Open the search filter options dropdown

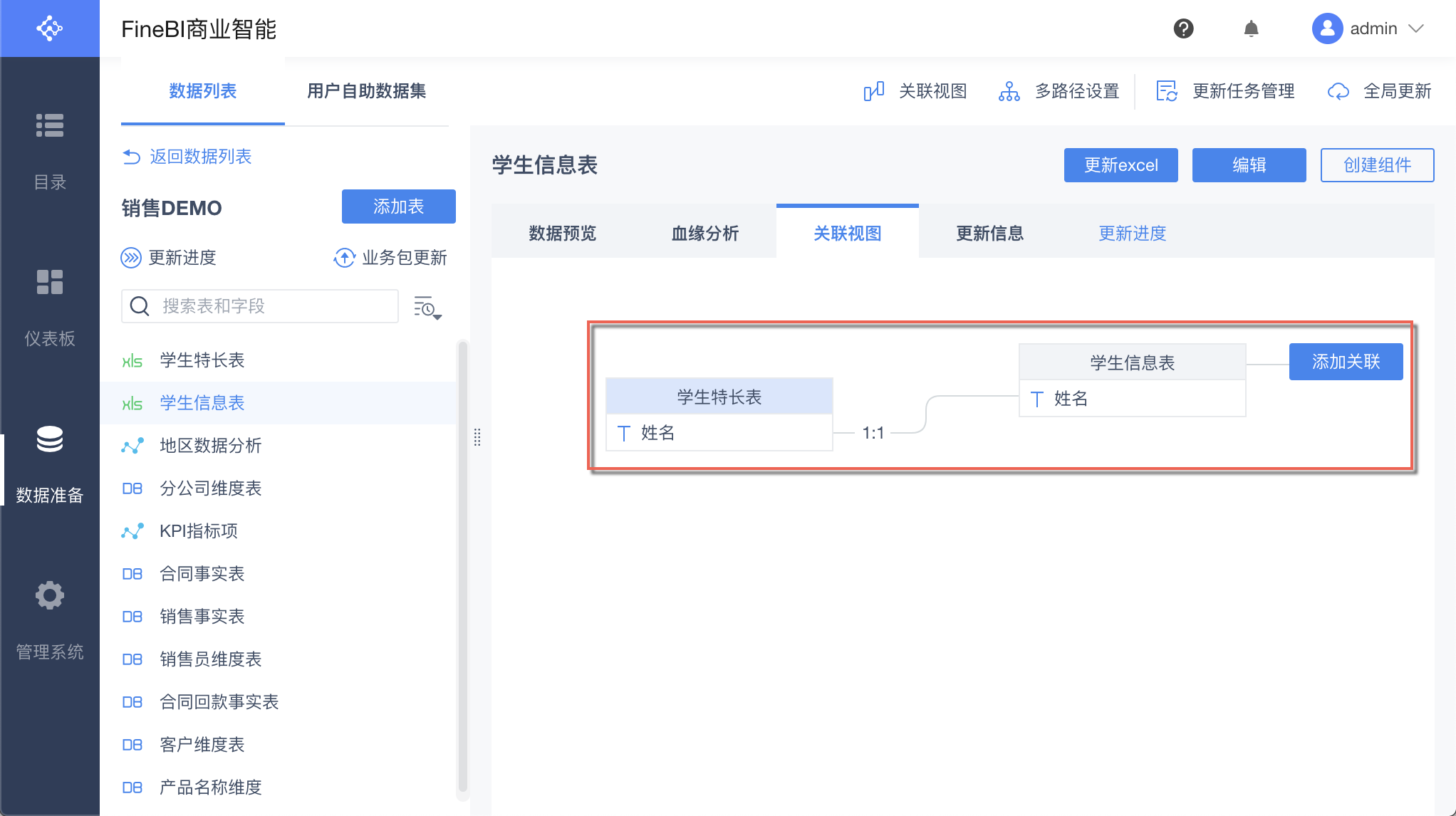[x=427, y=308]
